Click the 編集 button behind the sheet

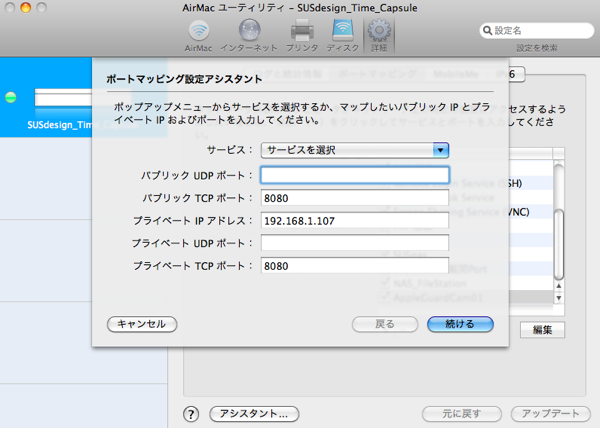pos(542,330)
